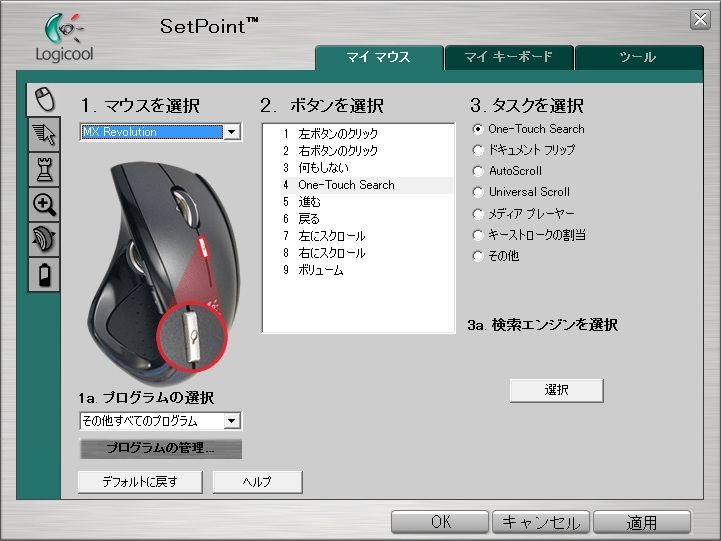
Task: Open the magnifier zoom settings icon
Action: [44, 205]
